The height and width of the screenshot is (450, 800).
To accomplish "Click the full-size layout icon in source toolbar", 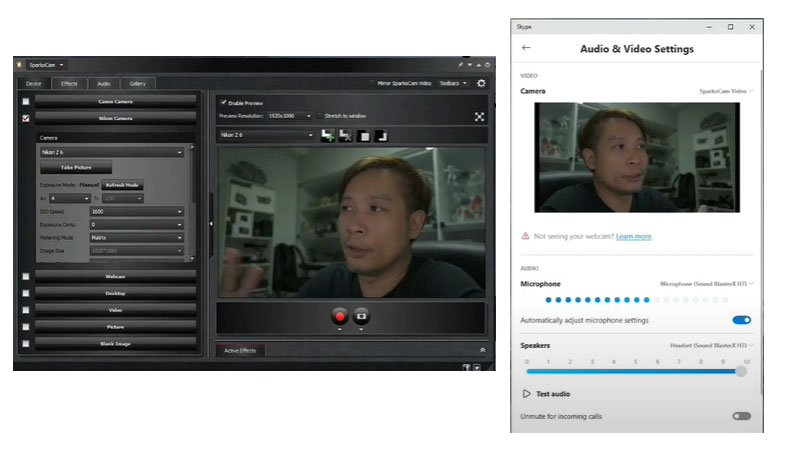I will point(364,136).
